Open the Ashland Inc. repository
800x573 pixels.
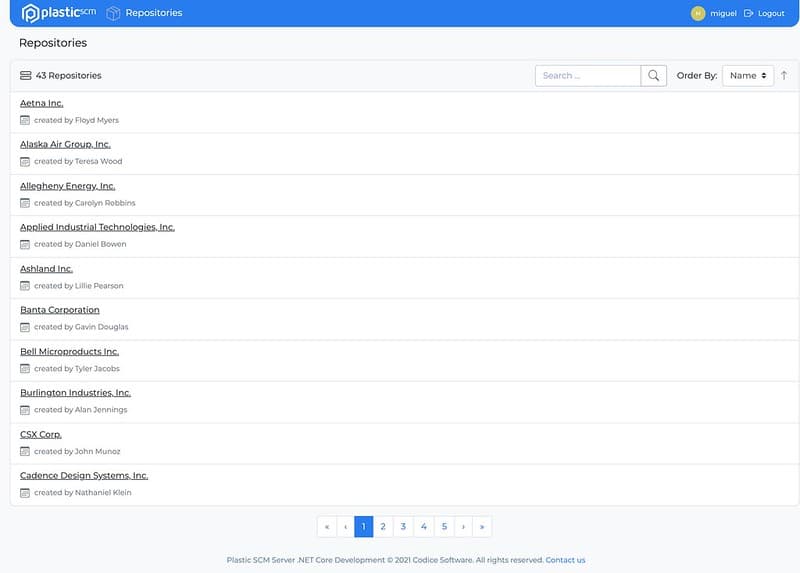coord(46,268)
